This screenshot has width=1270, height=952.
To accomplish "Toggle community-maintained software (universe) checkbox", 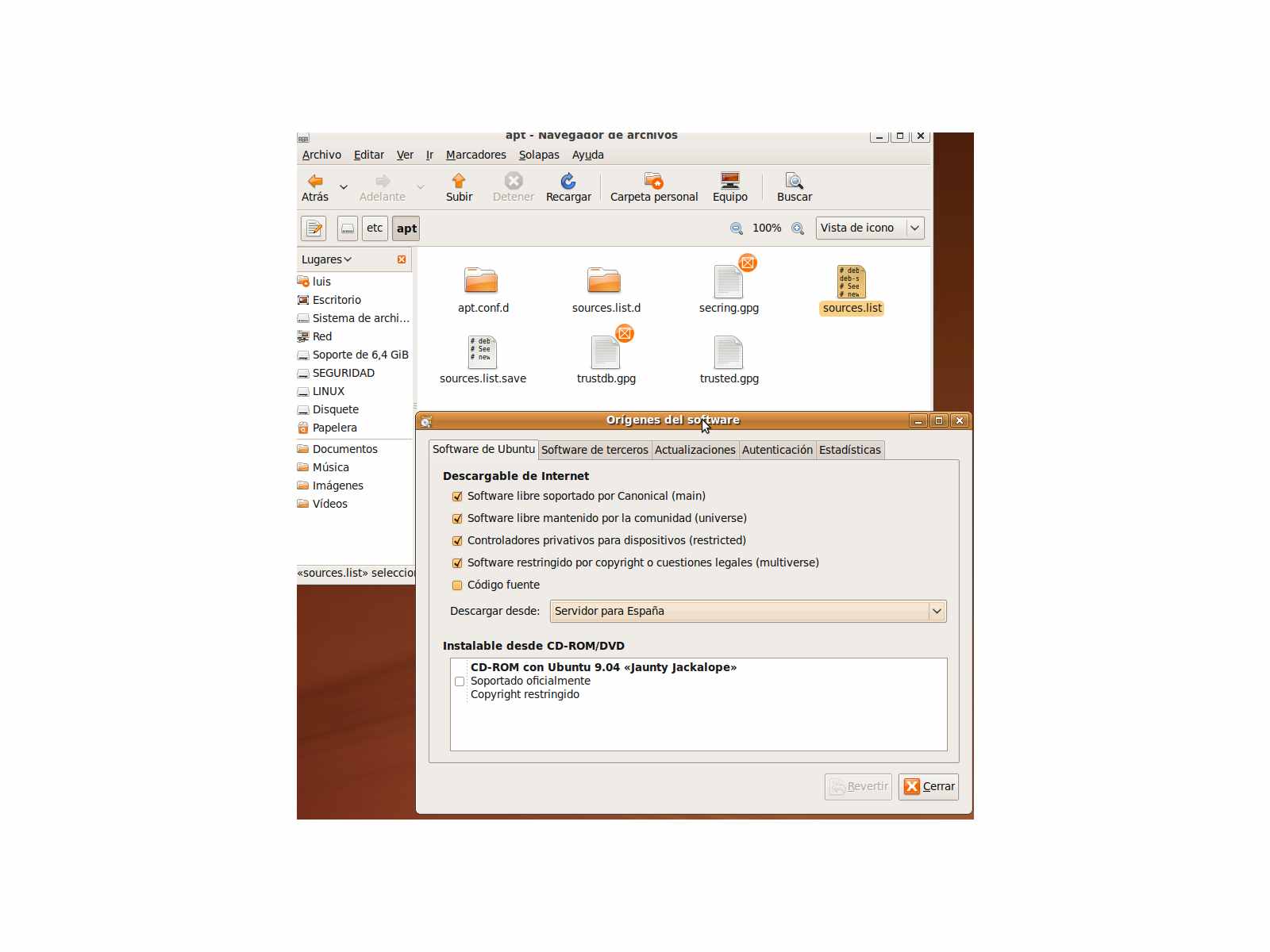I will pos(457,519).
